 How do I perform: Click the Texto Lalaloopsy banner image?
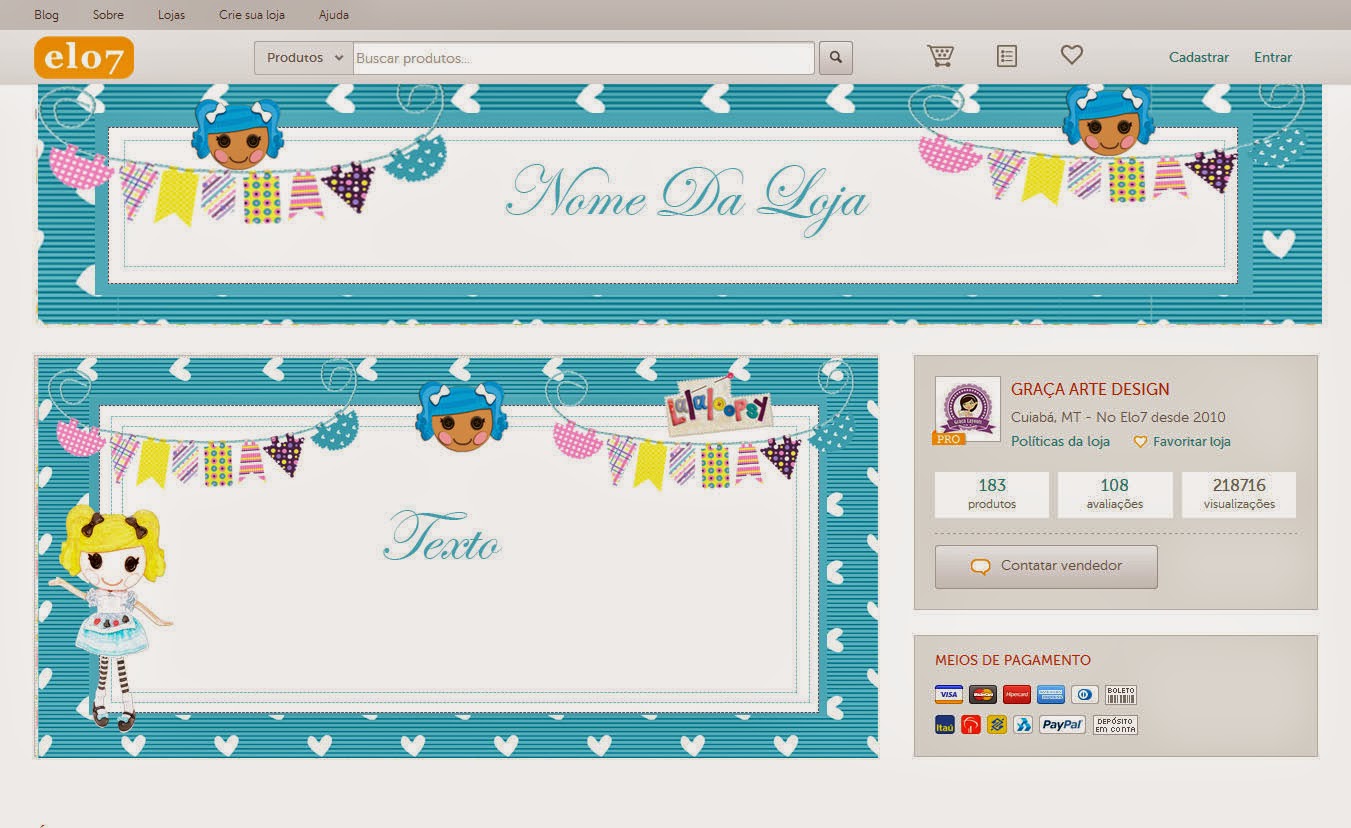pos(457,556)
